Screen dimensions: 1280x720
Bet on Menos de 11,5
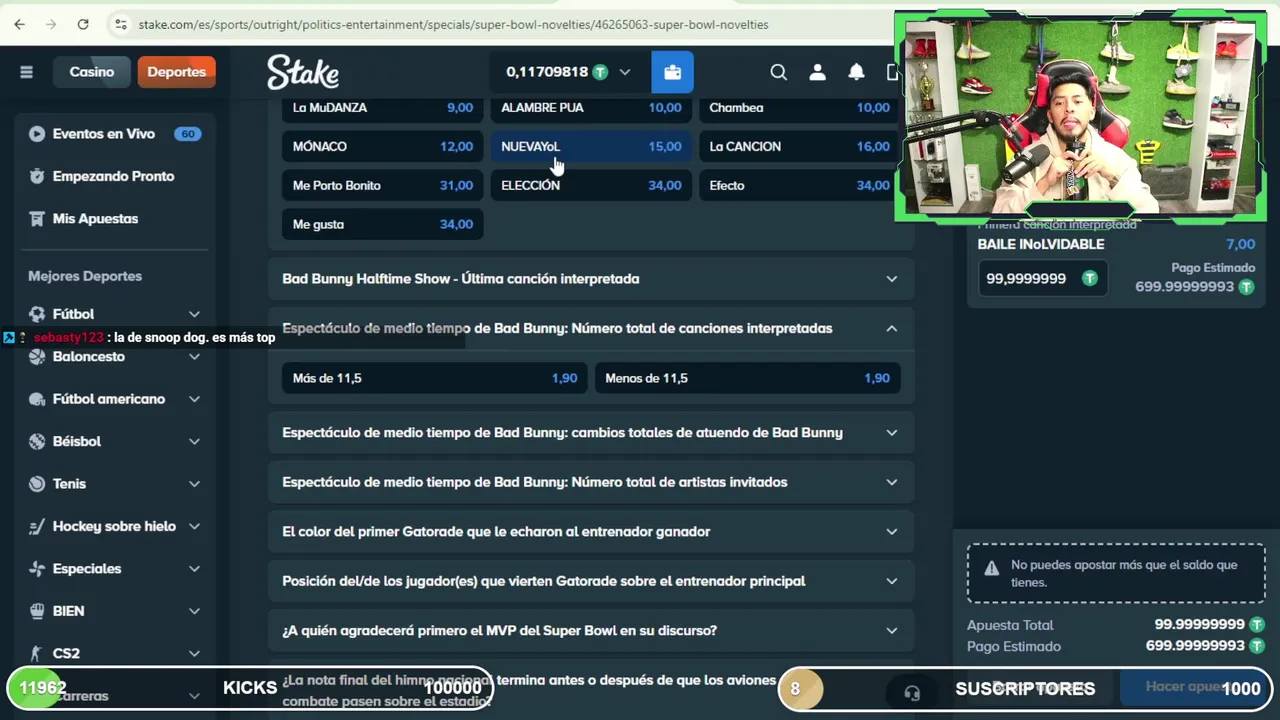click(x=746, y=378)
